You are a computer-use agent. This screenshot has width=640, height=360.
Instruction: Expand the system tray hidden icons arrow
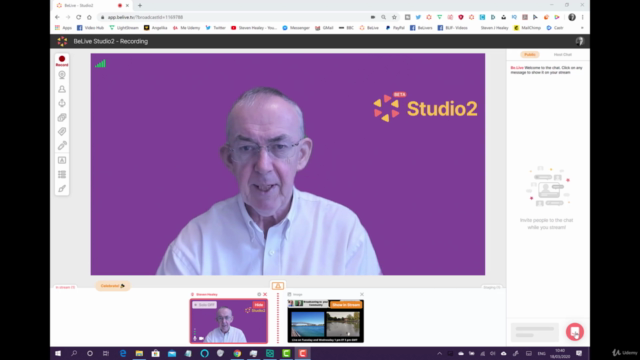point(439,353)
